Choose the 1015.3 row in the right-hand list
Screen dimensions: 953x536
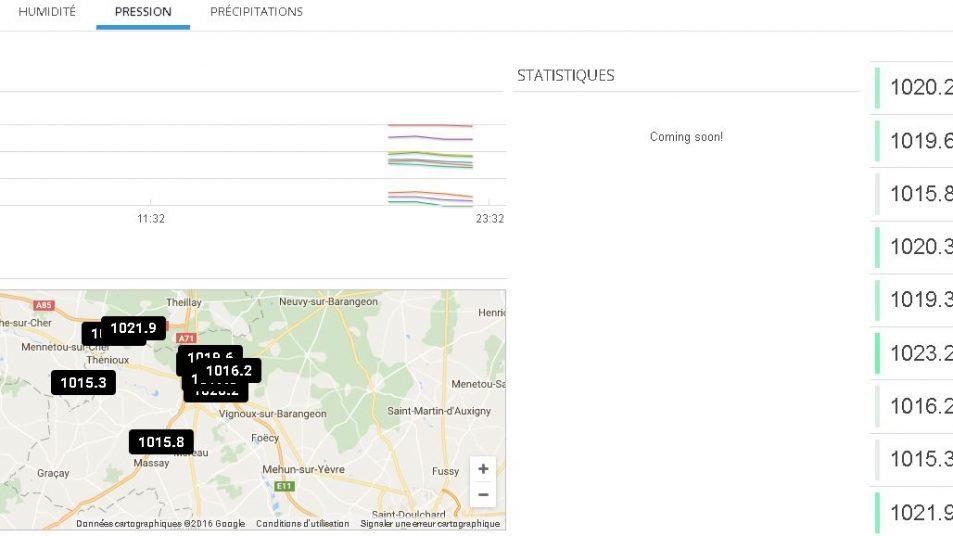920,459
